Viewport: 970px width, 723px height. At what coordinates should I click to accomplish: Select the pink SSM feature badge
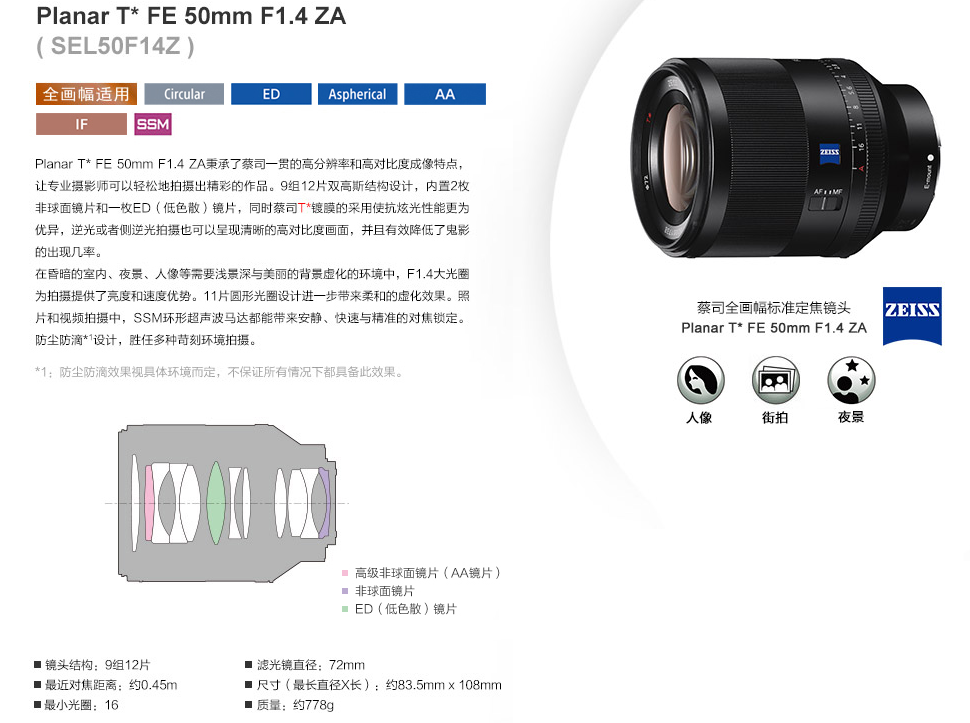(x=153, y=124)
